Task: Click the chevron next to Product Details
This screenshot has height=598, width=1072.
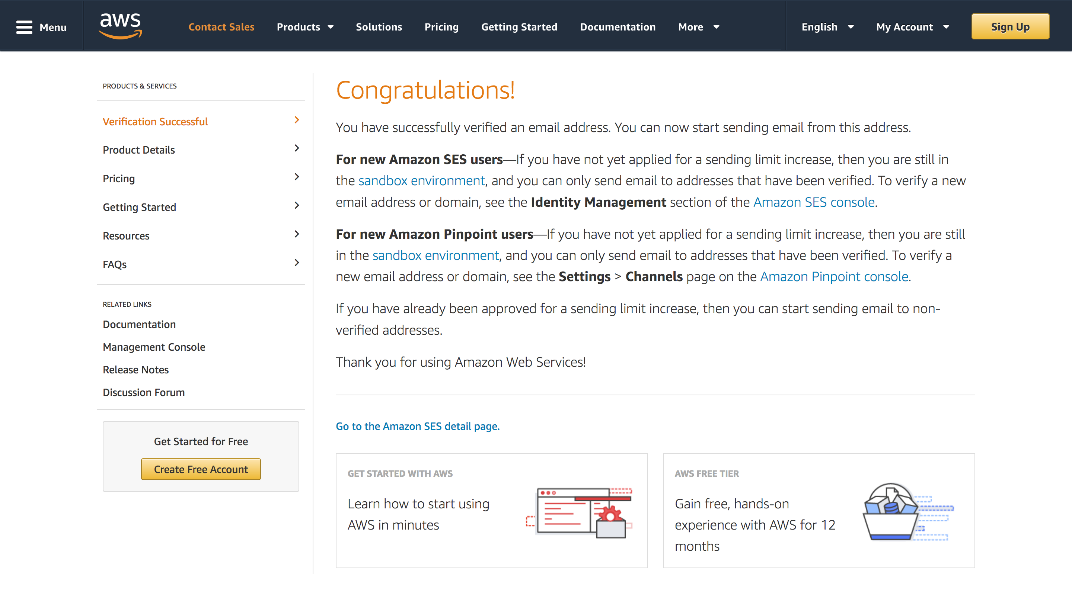Action: tap(297, 149)
